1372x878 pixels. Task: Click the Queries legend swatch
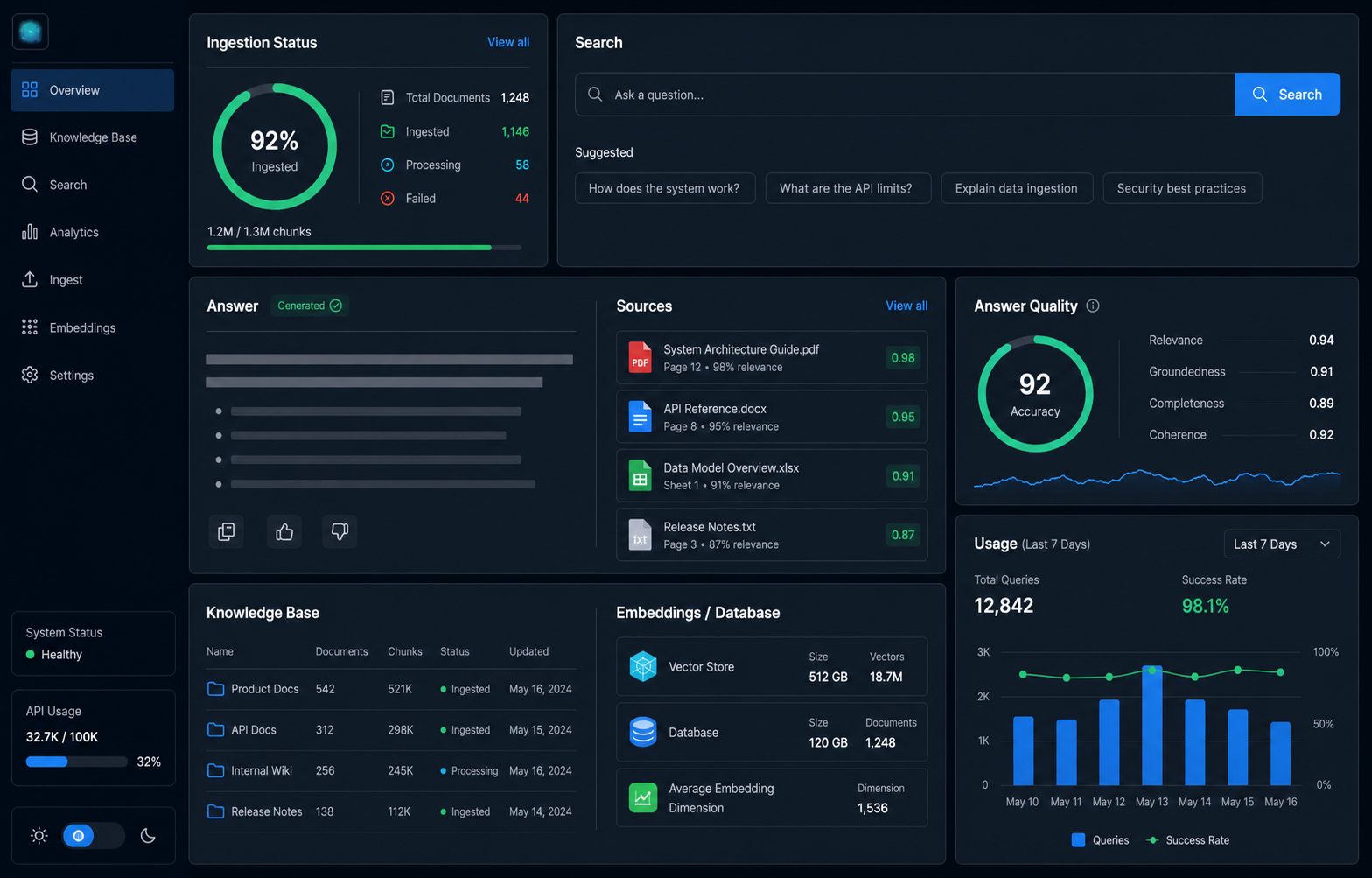point(1078,840)
